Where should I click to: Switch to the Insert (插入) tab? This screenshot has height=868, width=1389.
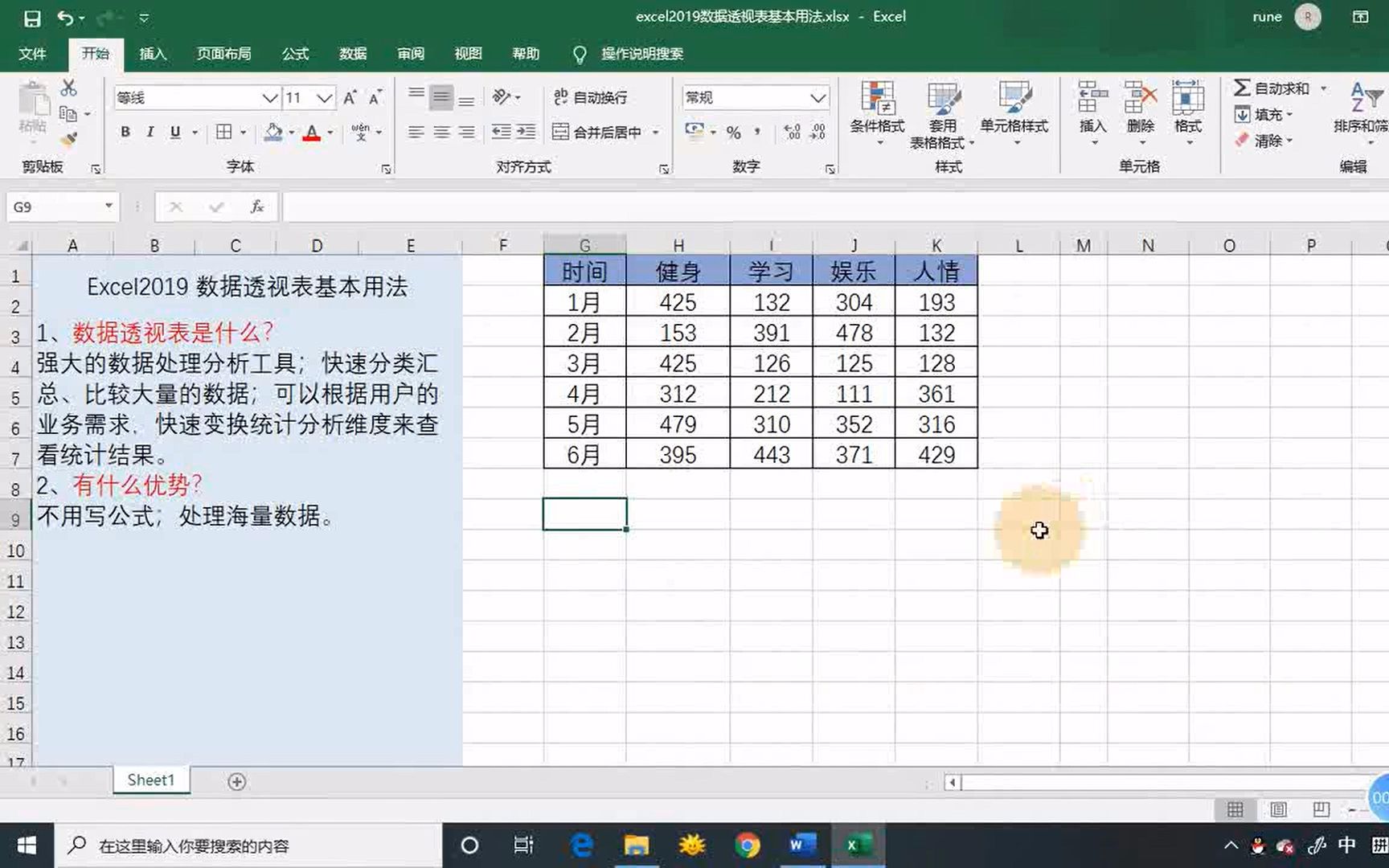coord(153,54)
